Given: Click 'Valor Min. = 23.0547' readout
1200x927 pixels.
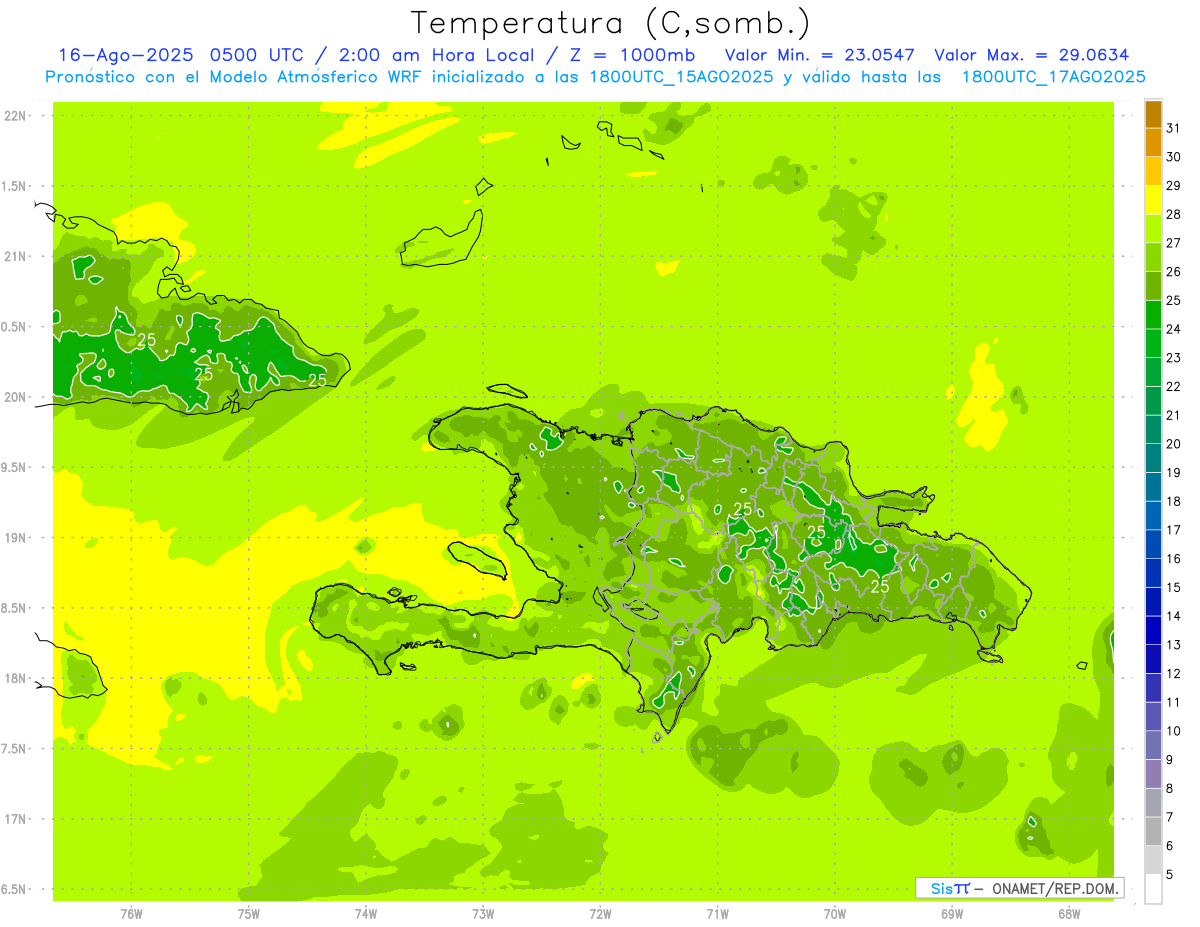Looking at the screenshot, I should click(819, 55).
